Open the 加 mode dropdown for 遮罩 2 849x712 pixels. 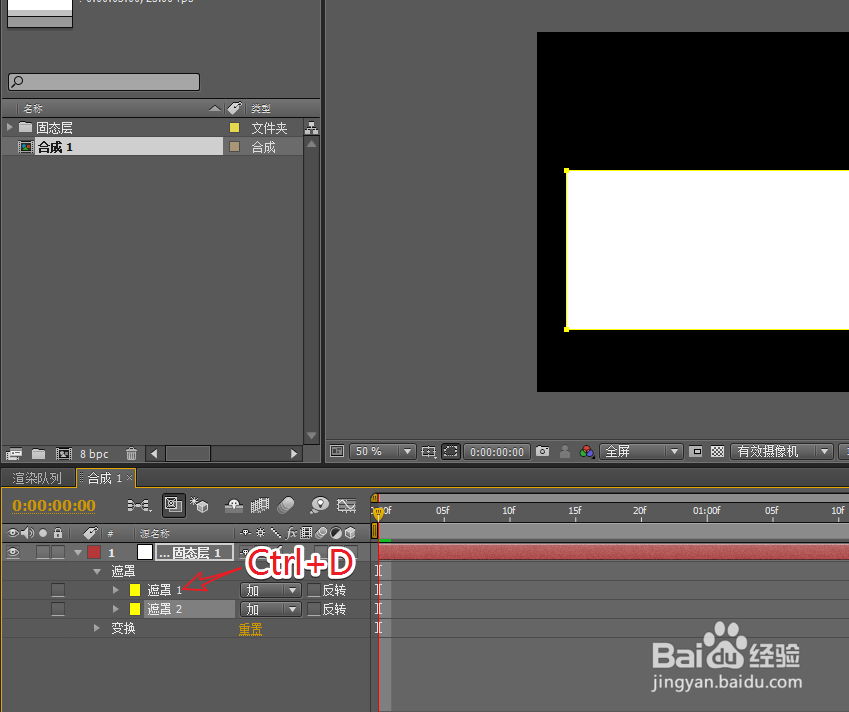(271, 609)
